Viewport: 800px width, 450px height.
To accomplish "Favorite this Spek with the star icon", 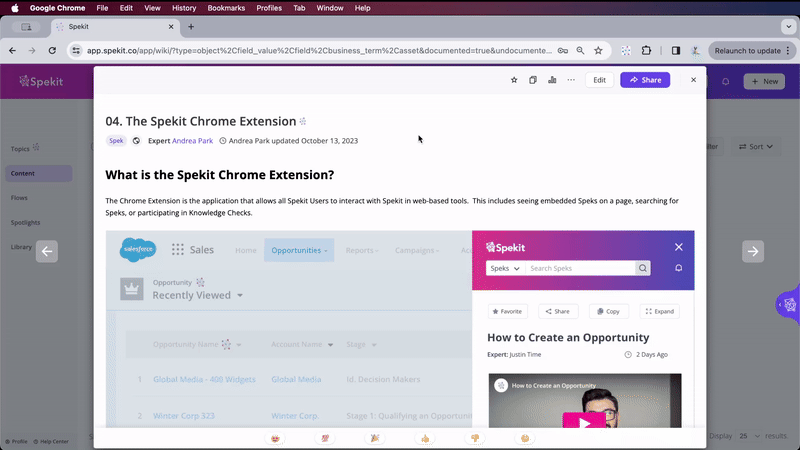I will (514, 80).
